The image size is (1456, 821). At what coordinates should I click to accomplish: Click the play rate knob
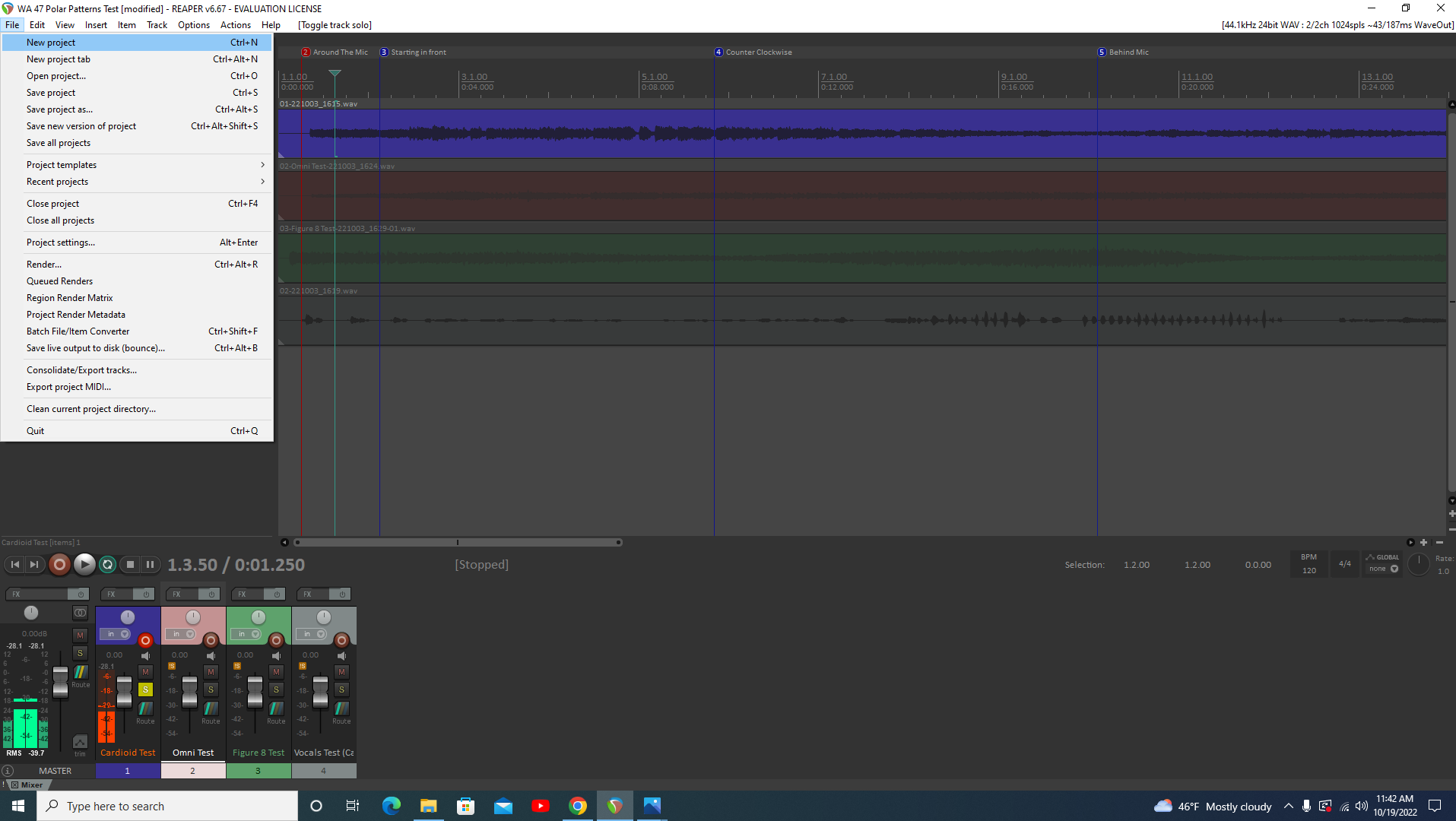coord(1418,564)
